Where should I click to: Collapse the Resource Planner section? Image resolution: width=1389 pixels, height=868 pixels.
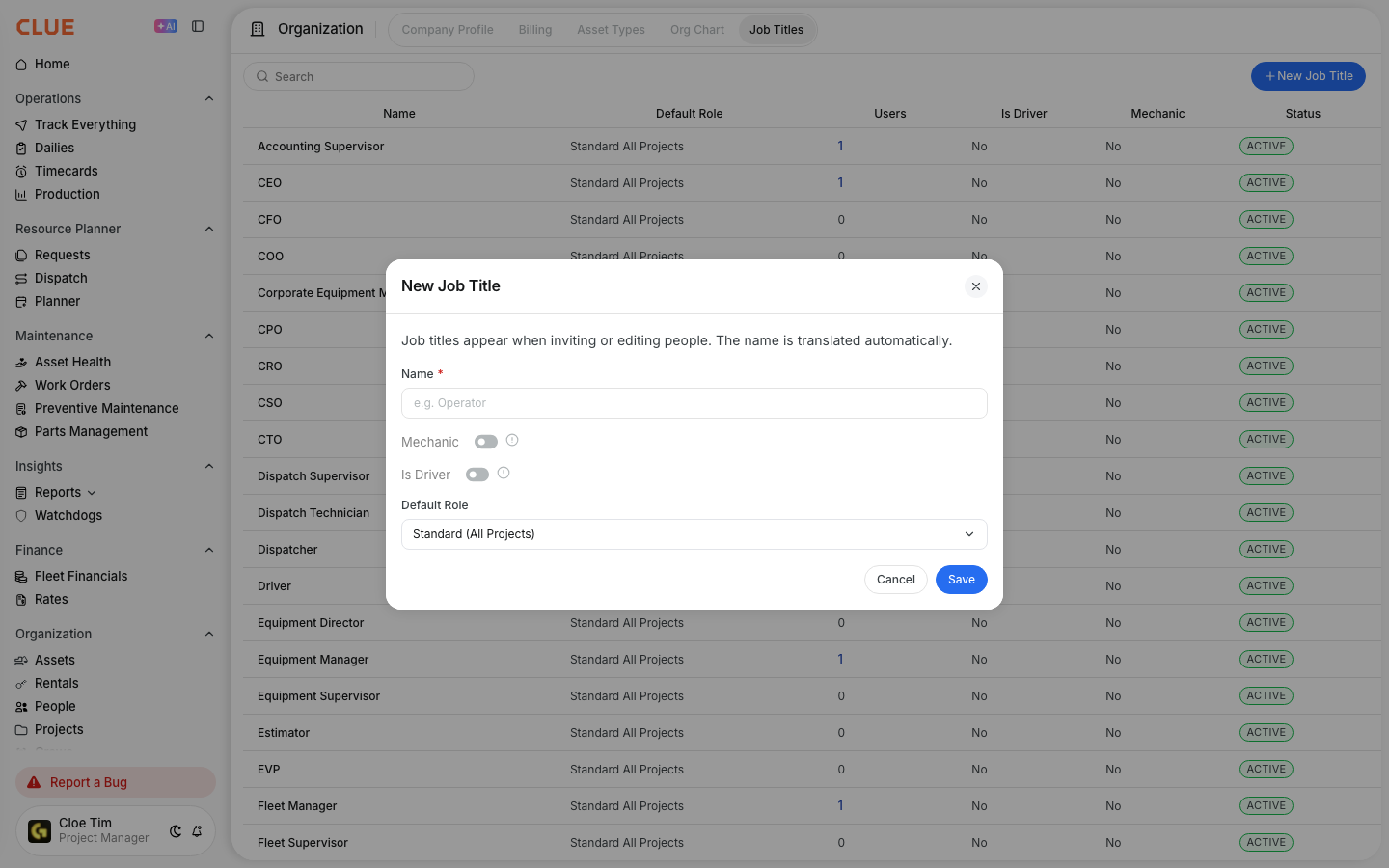click(x=209, y=229)
